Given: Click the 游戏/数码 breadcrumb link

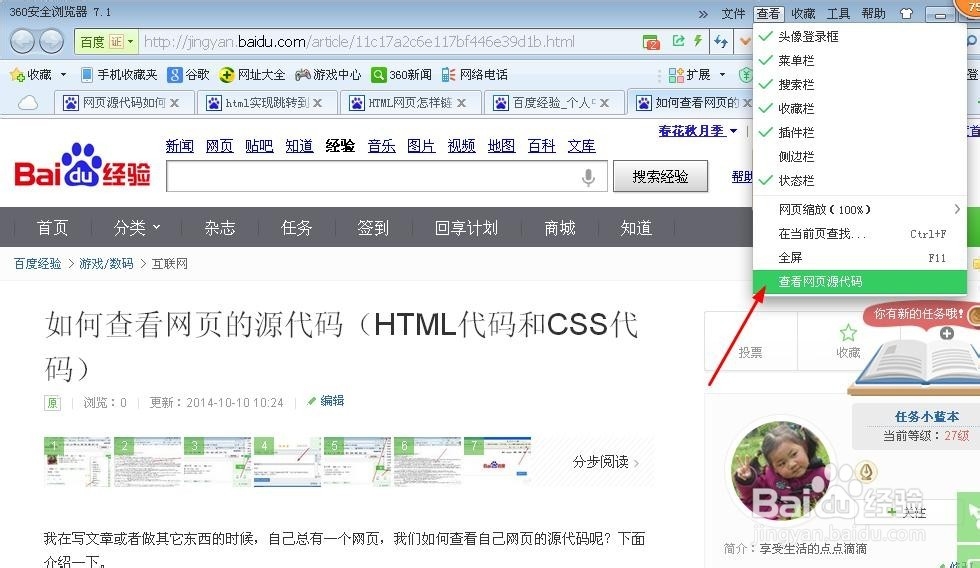Looking at the screenshot, I should point(106,264).
